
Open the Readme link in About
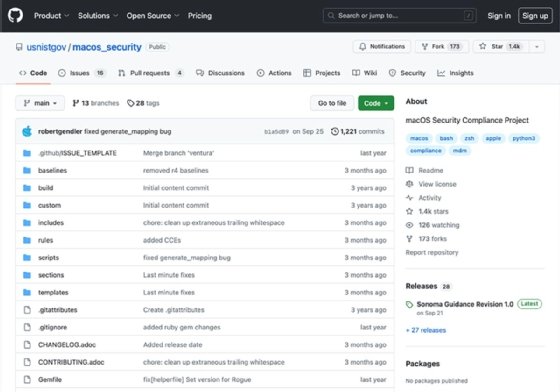click(425, 171)
